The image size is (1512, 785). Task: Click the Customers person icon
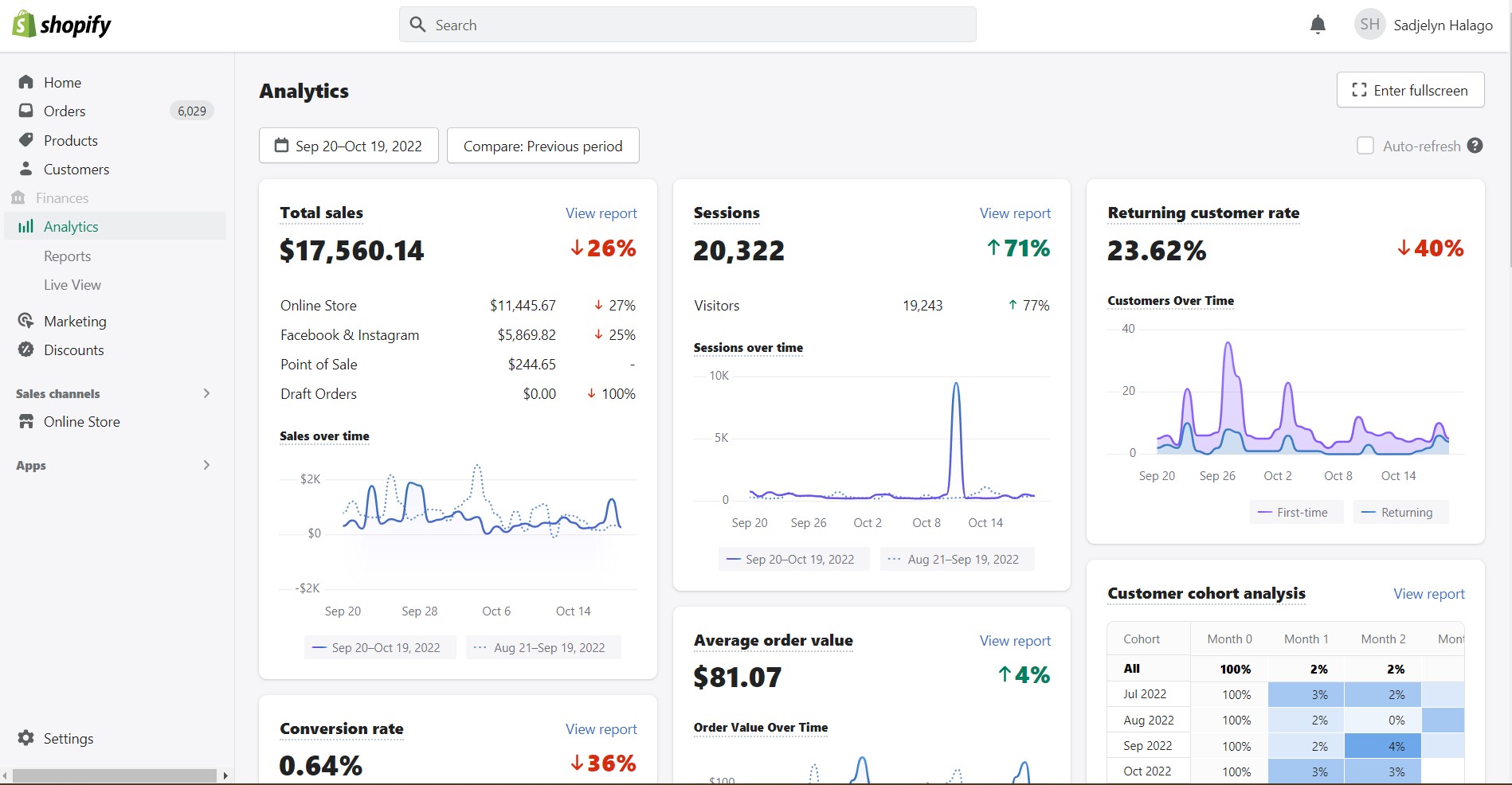click(26, 169)
